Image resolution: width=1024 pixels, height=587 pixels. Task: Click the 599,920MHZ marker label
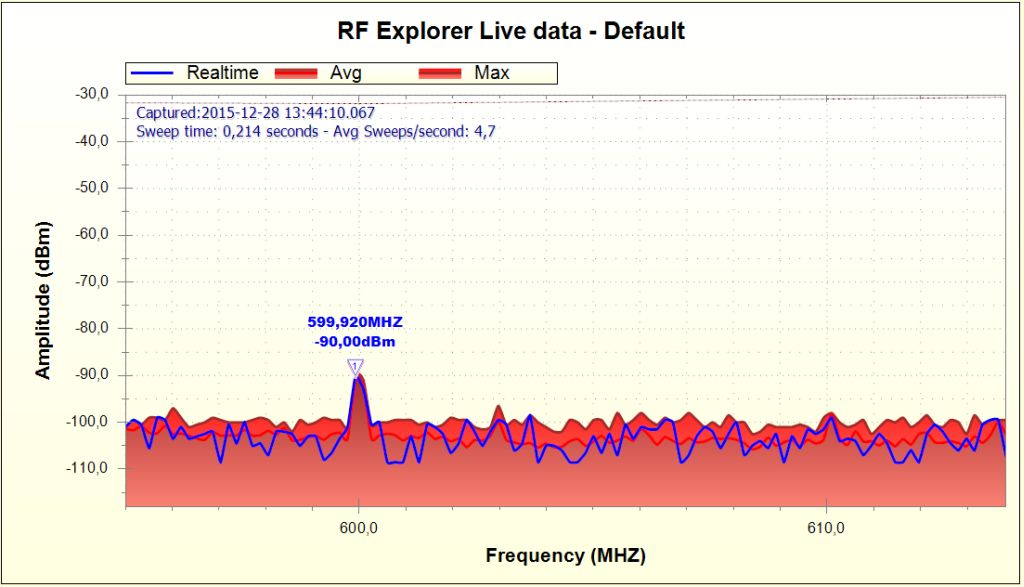(355, 322)
